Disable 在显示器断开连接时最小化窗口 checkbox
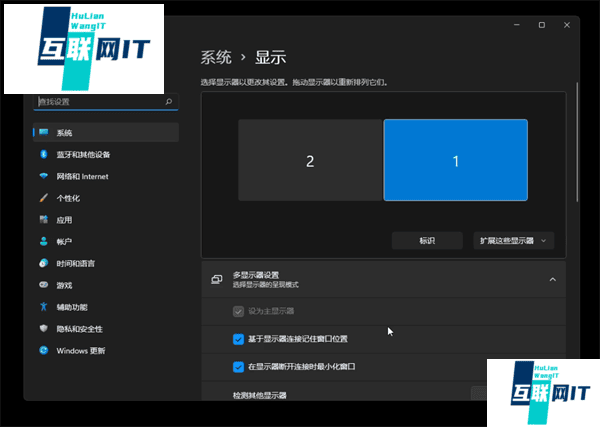The height and width of the screenshot is (427, 600). pyautogui.click(x=238, y=367)
